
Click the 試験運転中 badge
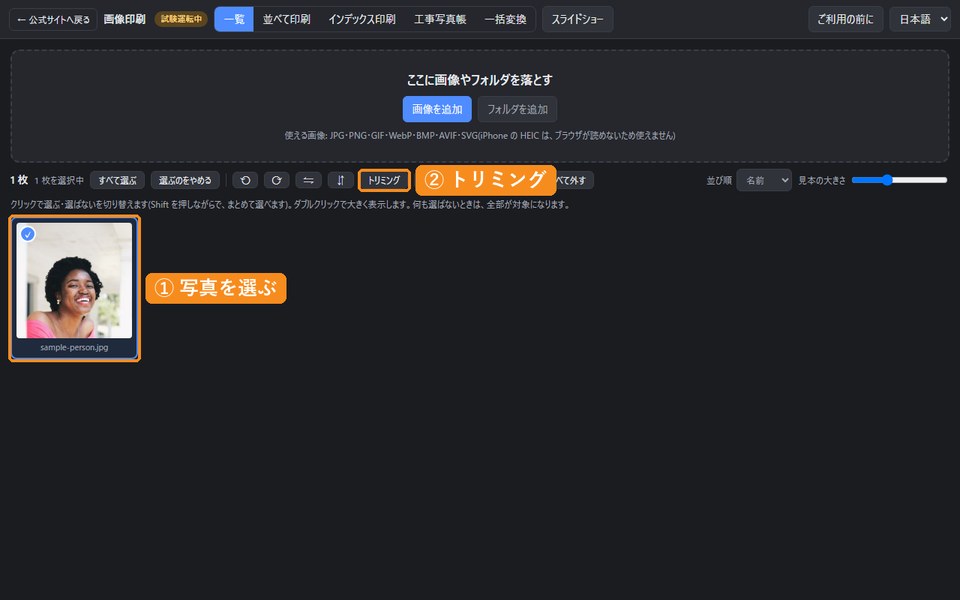tap(181, 19)
